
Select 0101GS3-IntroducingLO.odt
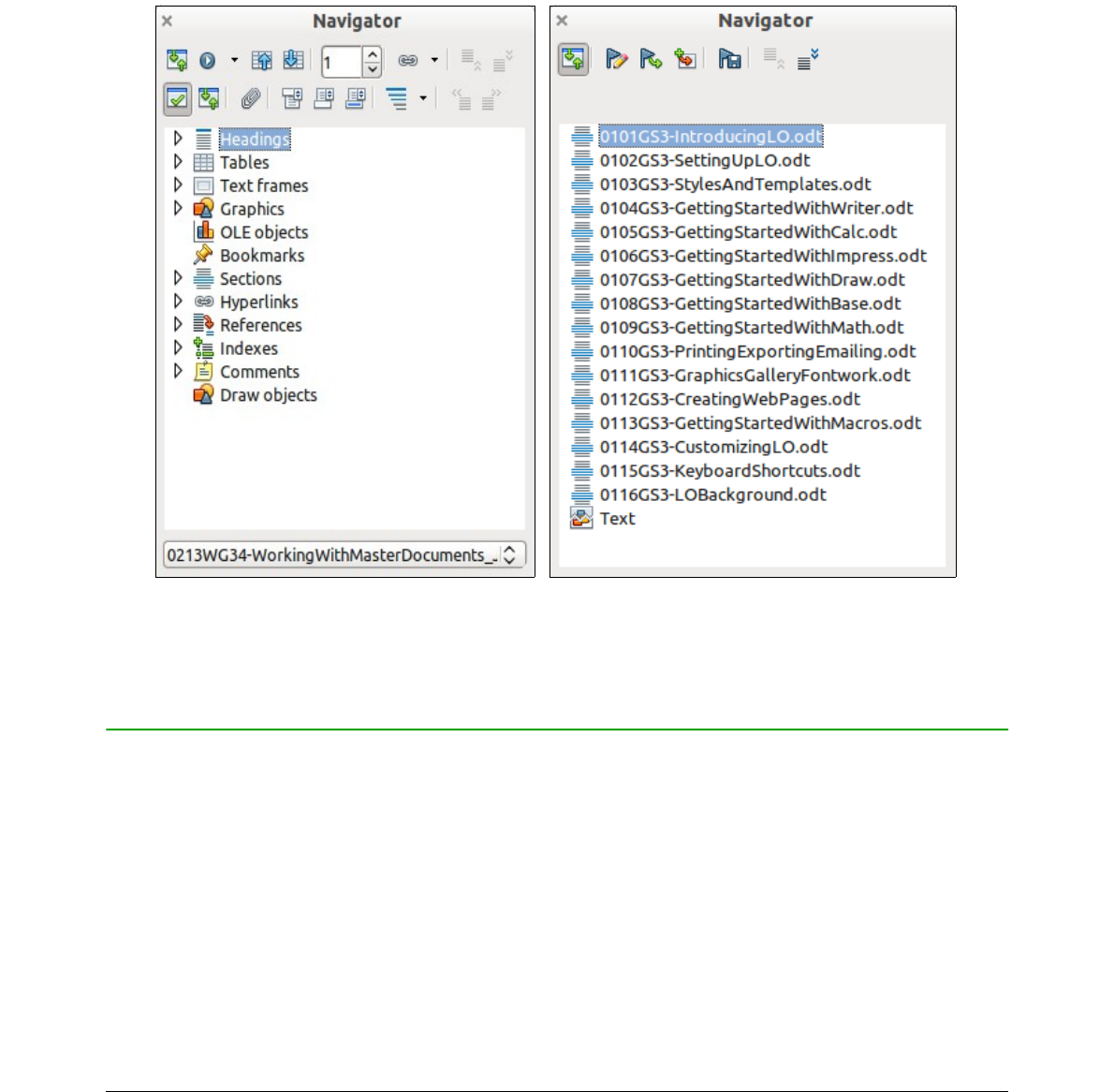pyautogui.click(x=711, y=137)
